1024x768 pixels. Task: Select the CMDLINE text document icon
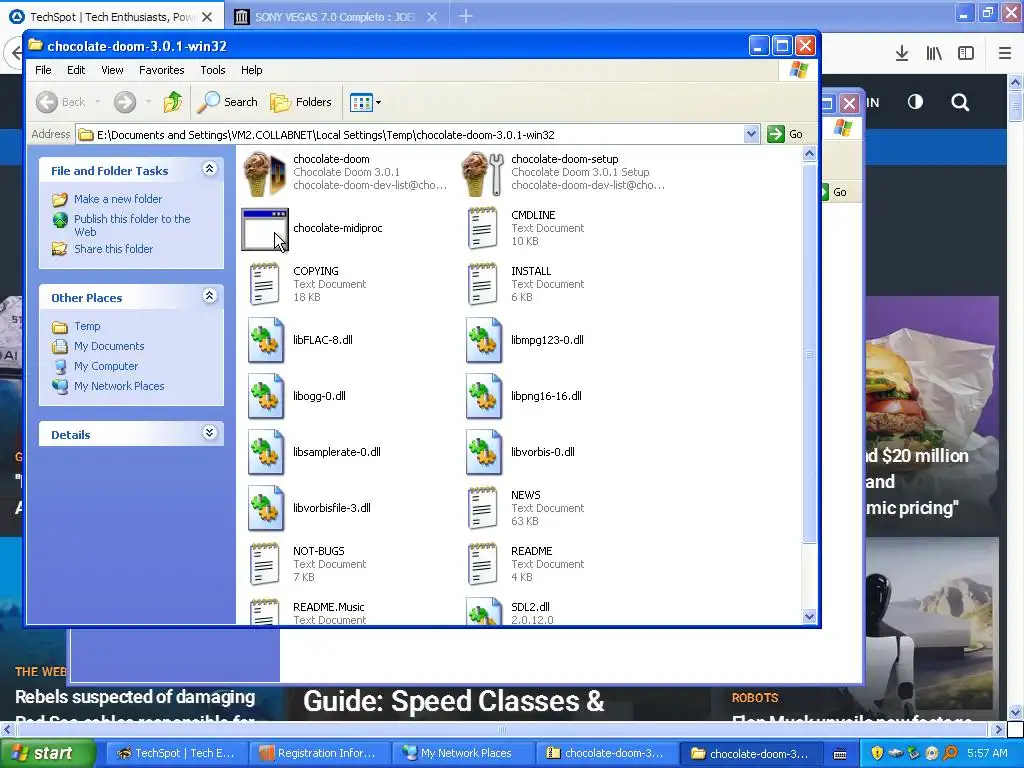click(483, 228)
